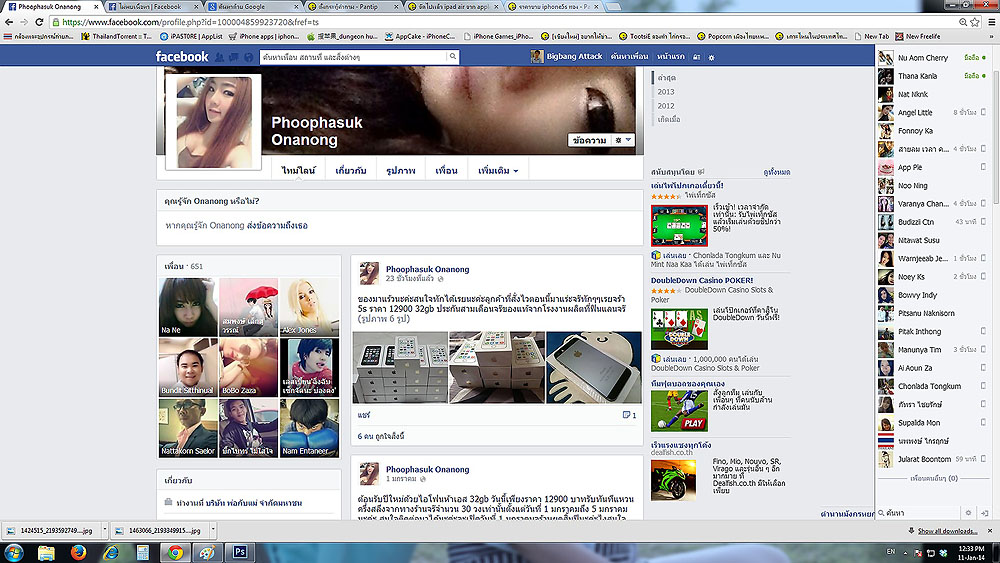Click the Bigbang Attack profile link

tap(566, 56)
